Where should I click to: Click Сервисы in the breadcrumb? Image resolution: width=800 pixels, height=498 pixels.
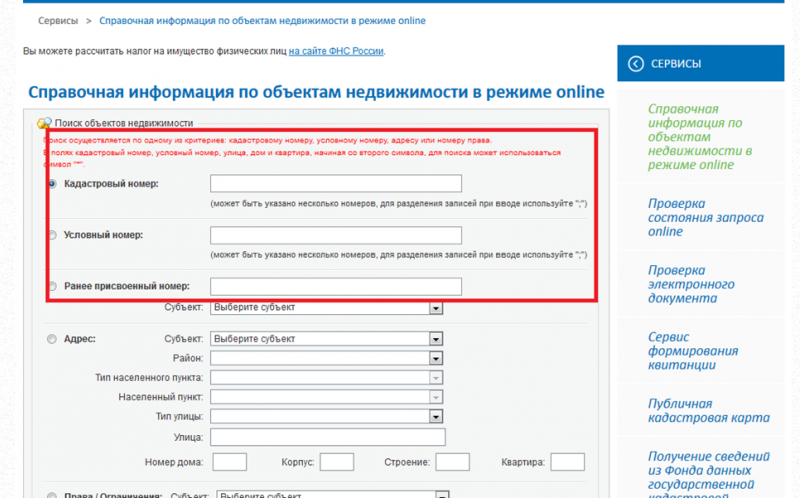[58, 21]
